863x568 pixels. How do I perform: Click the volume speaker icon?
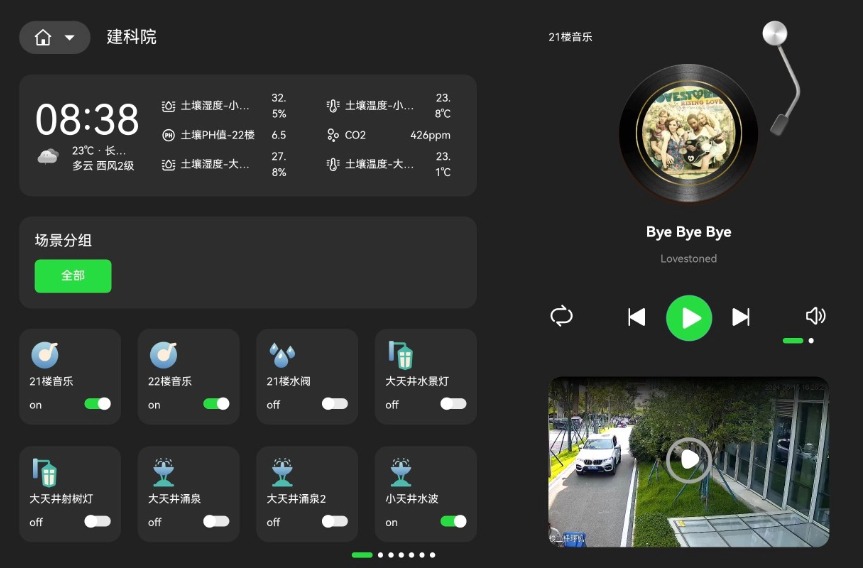pyautogui.click(x=815, y=316)
